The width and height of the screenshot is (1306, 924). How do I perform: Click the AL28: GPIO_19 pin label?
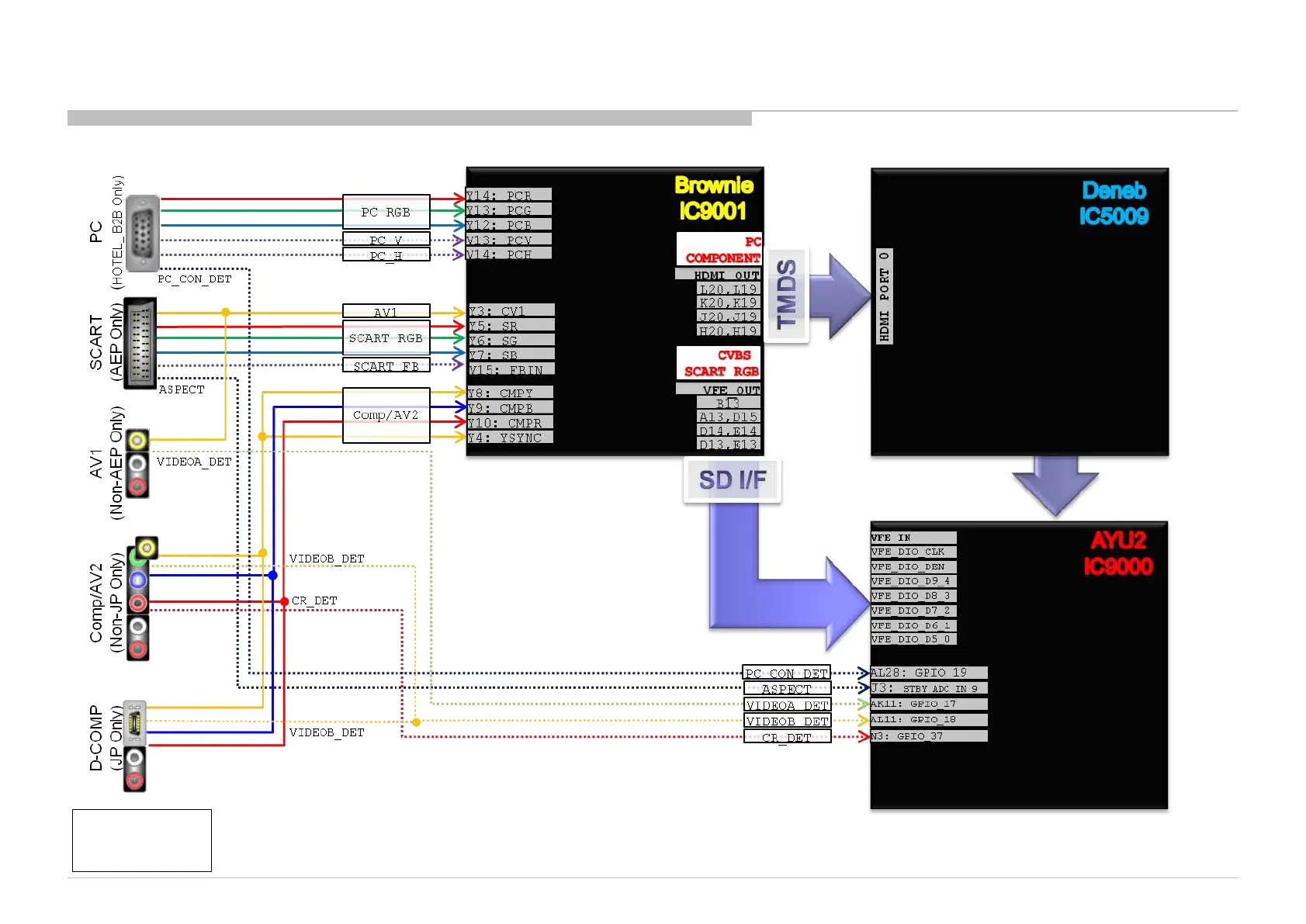click(x=929, y=672)
